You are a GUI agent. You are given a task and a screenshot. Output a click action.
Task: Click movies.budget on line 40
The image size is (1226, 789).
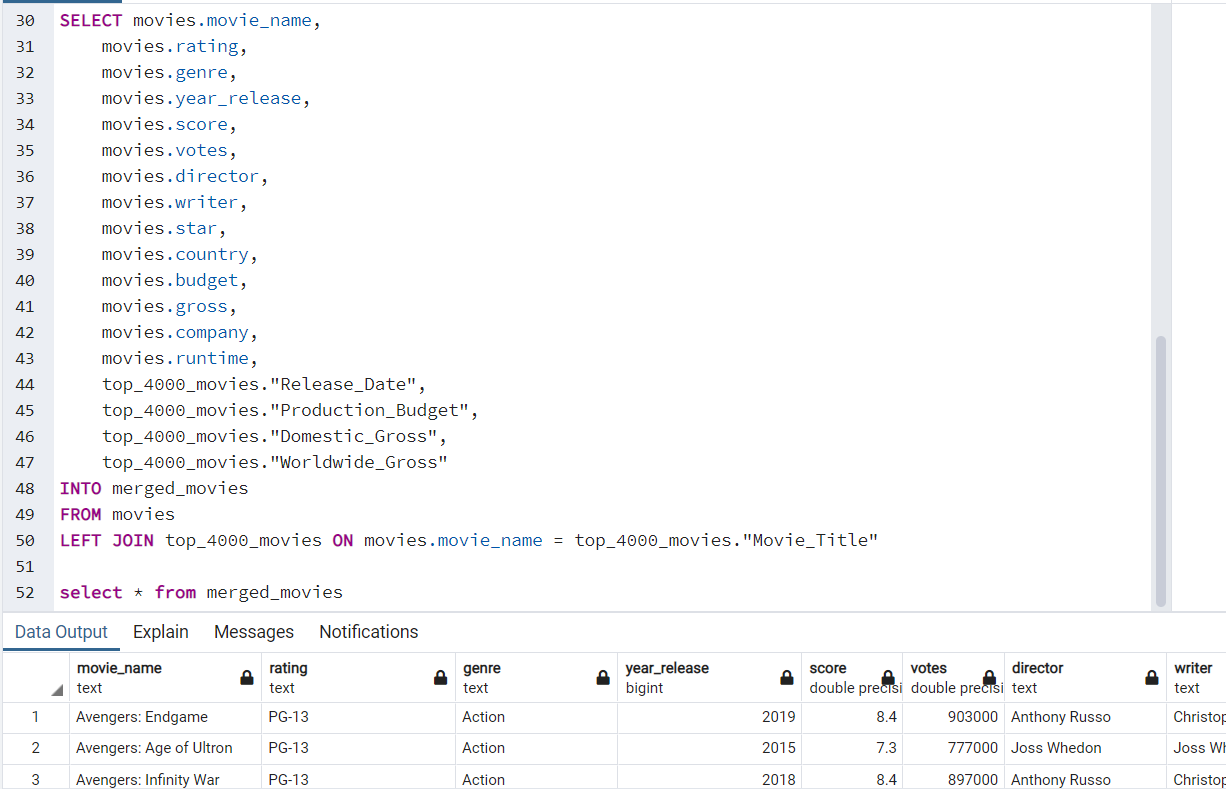[x=170, y=280]
